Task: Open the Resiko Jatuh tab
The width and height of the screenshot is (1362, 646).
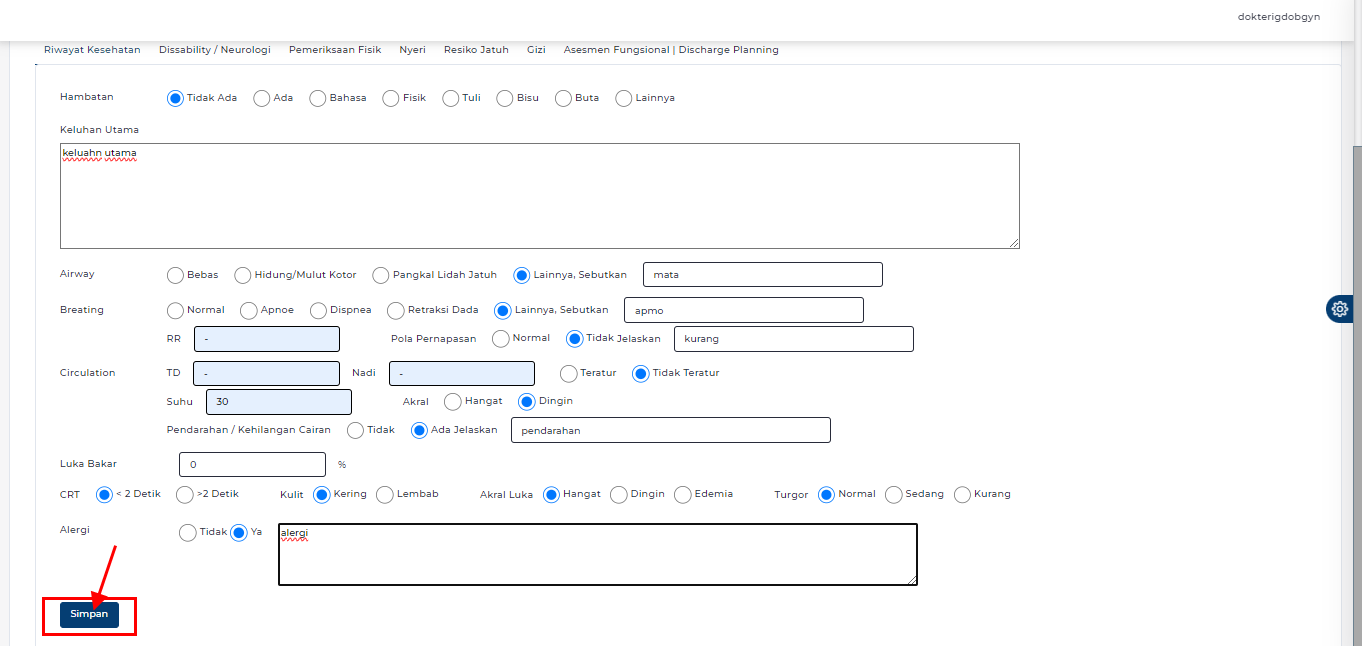Action: pos(476,49)
